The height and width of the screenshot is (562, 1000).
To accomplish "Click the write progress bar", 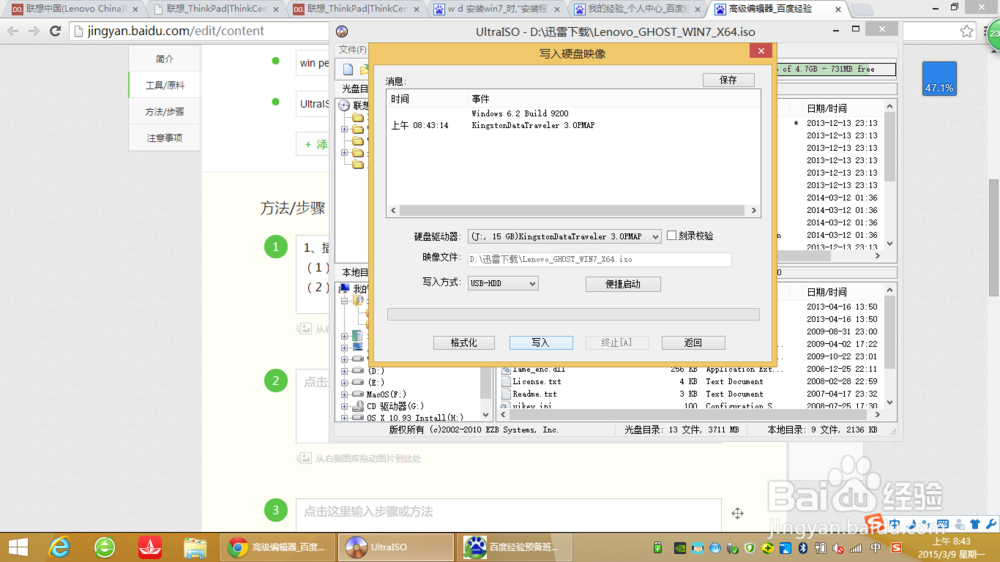I will click(x=573, y=314).
